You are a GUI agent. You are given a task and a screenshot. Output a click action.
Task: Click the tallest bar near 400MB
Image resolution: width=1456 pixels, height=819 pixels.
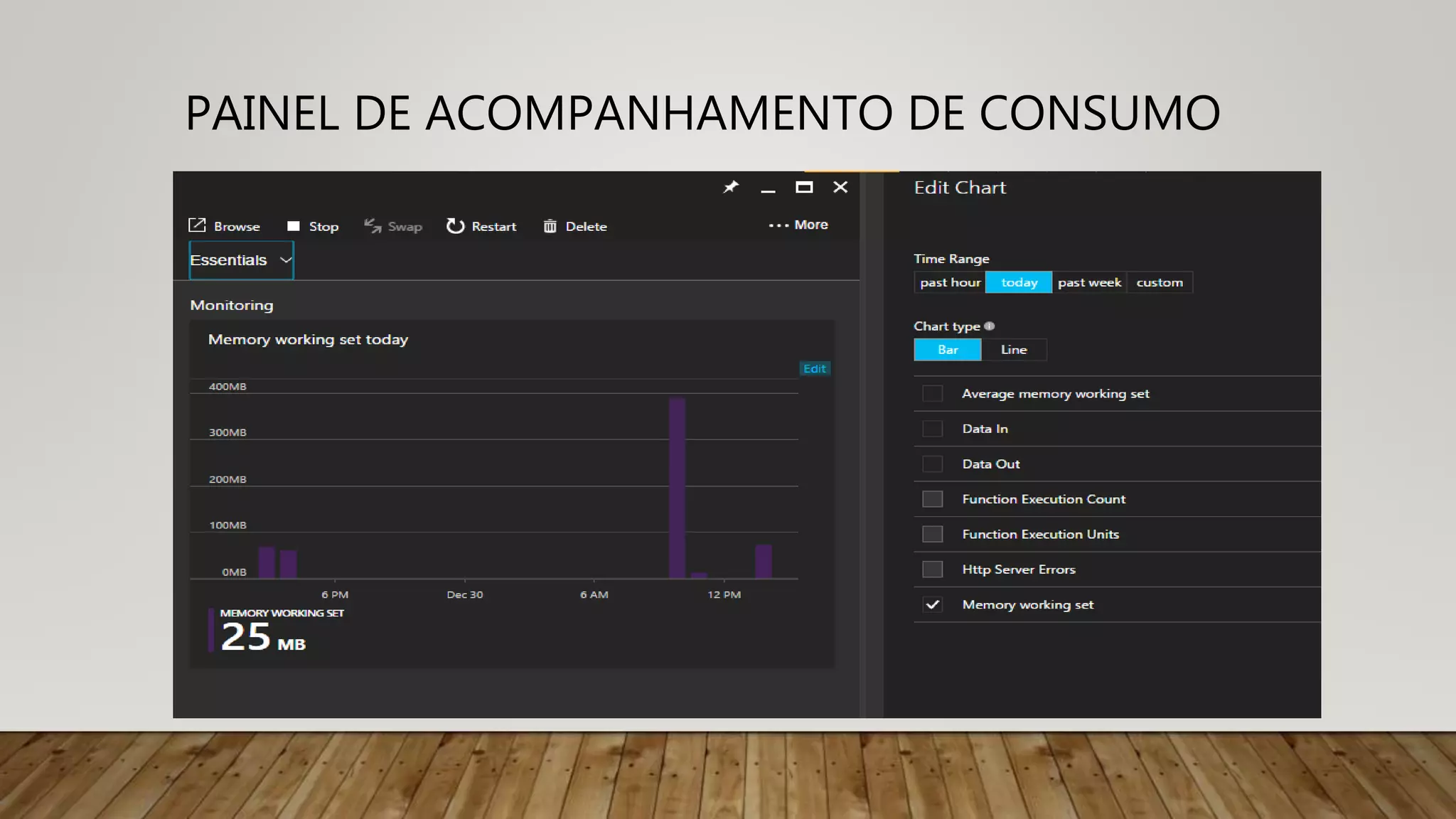click(677, 488)
